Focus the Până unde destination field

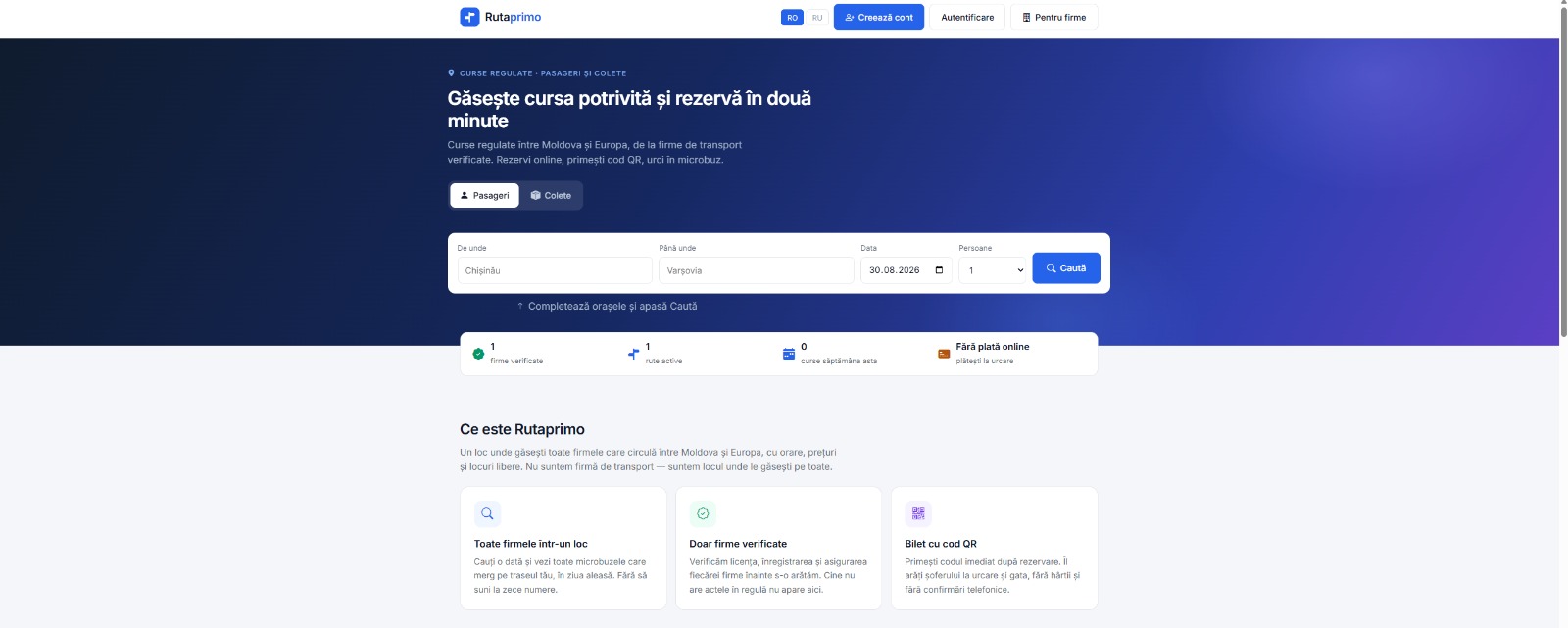pos(757,270)
